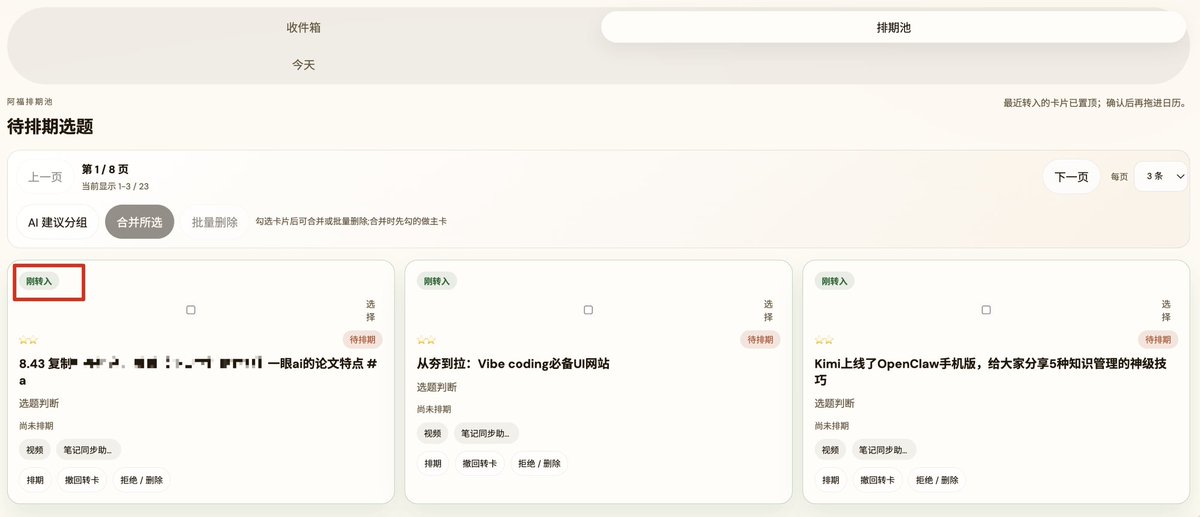
Task: Click the 排期 button on the 8.43 复制 card
Action: (35, 480)
